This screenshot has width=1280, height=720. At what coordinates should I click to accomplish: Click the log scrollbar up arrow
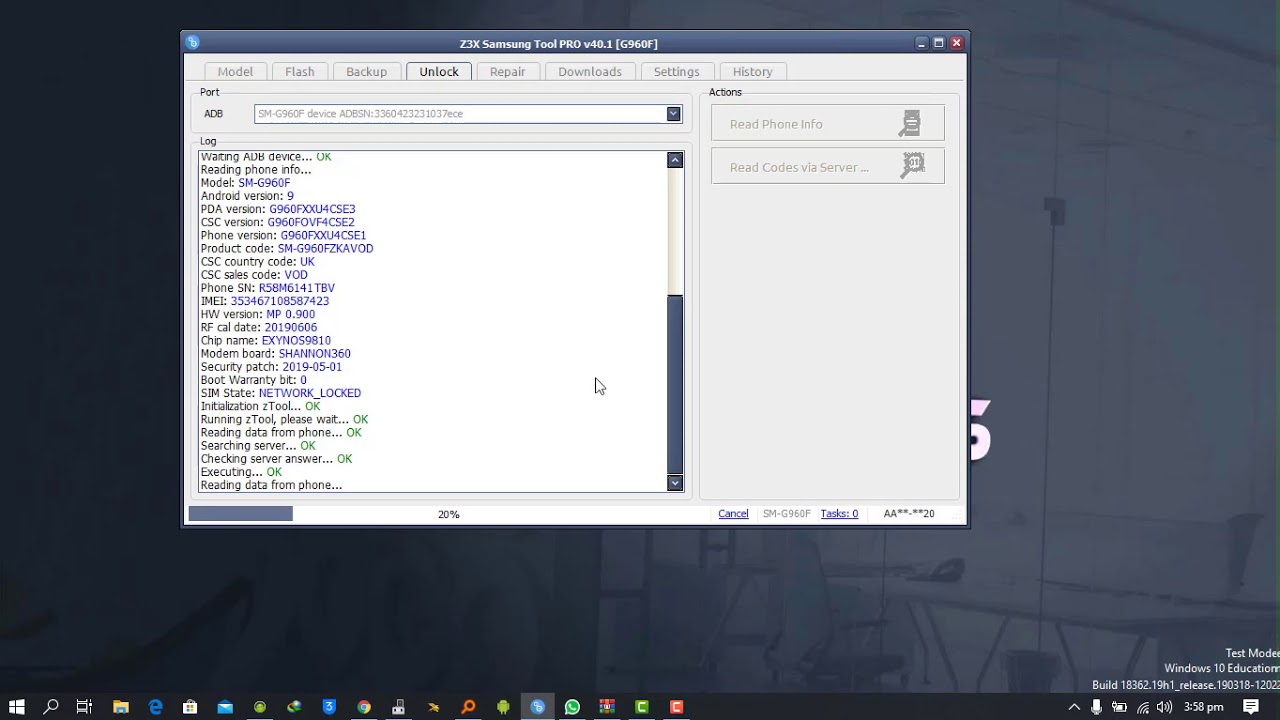tap(675, 160)
